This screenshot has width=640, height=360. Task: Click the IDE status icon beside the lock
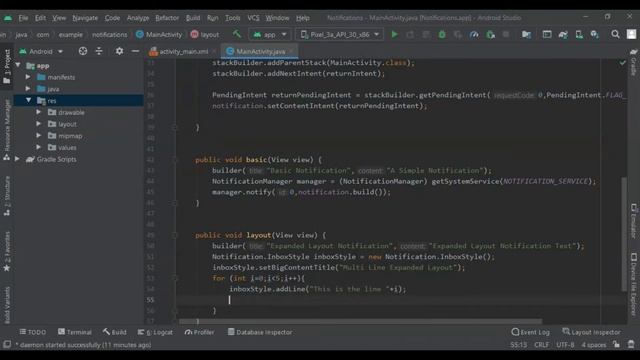631,344
